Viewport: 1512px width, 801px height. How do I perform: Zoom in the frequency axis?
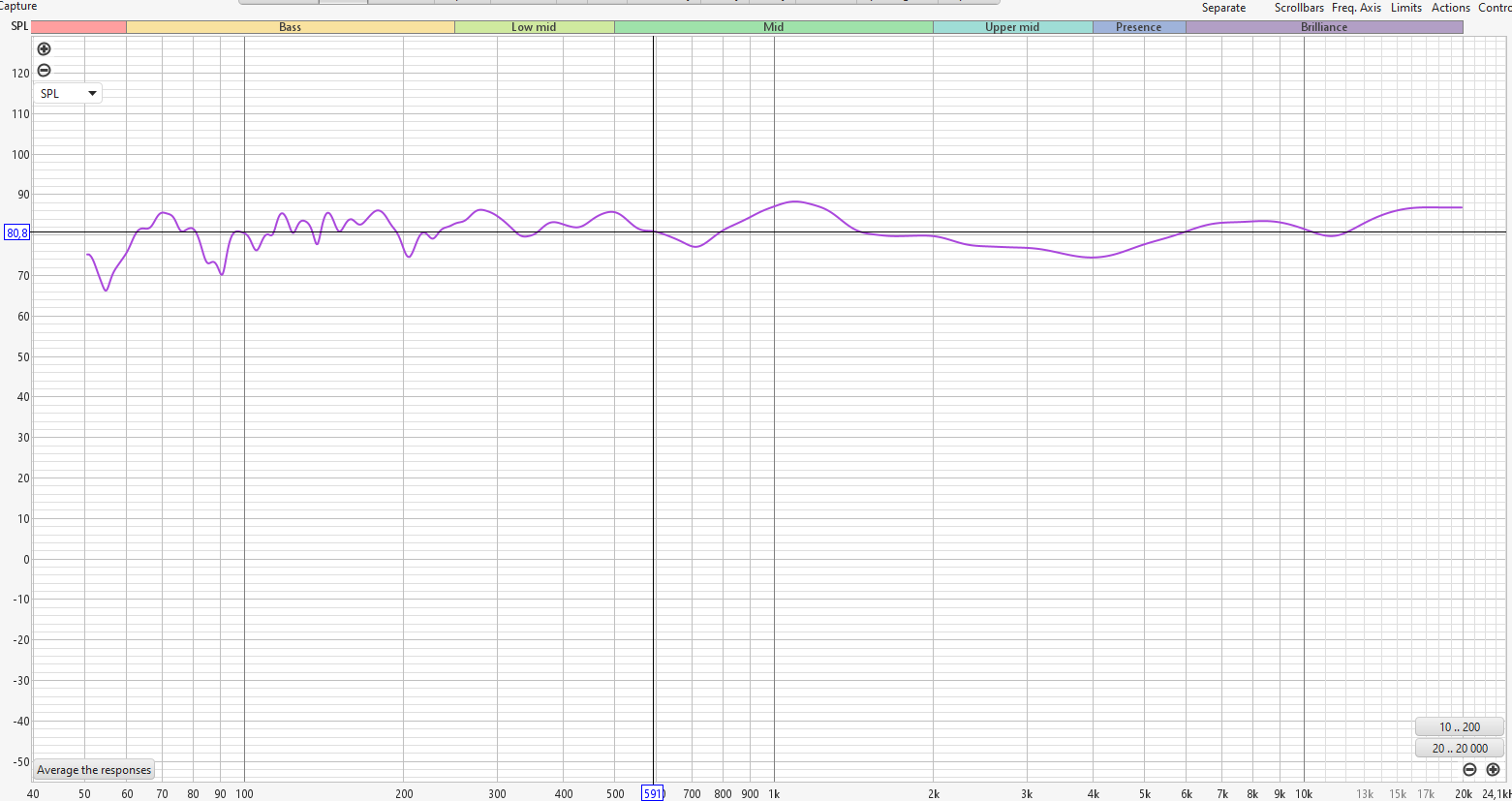pos(1493,769)
